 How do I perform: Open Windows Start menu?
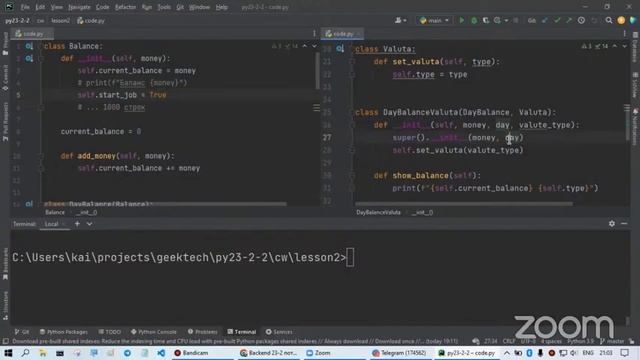click(8, 353)
